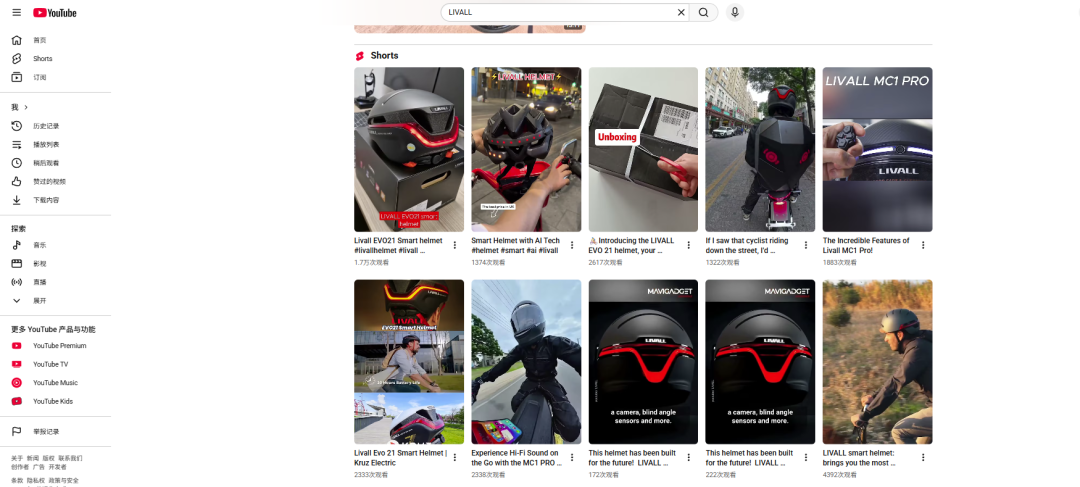The image size is (1080, 487).
Task: Play LIVALL smart helmet outdoor rider thumbnail
Action: [x=878, y=362]
